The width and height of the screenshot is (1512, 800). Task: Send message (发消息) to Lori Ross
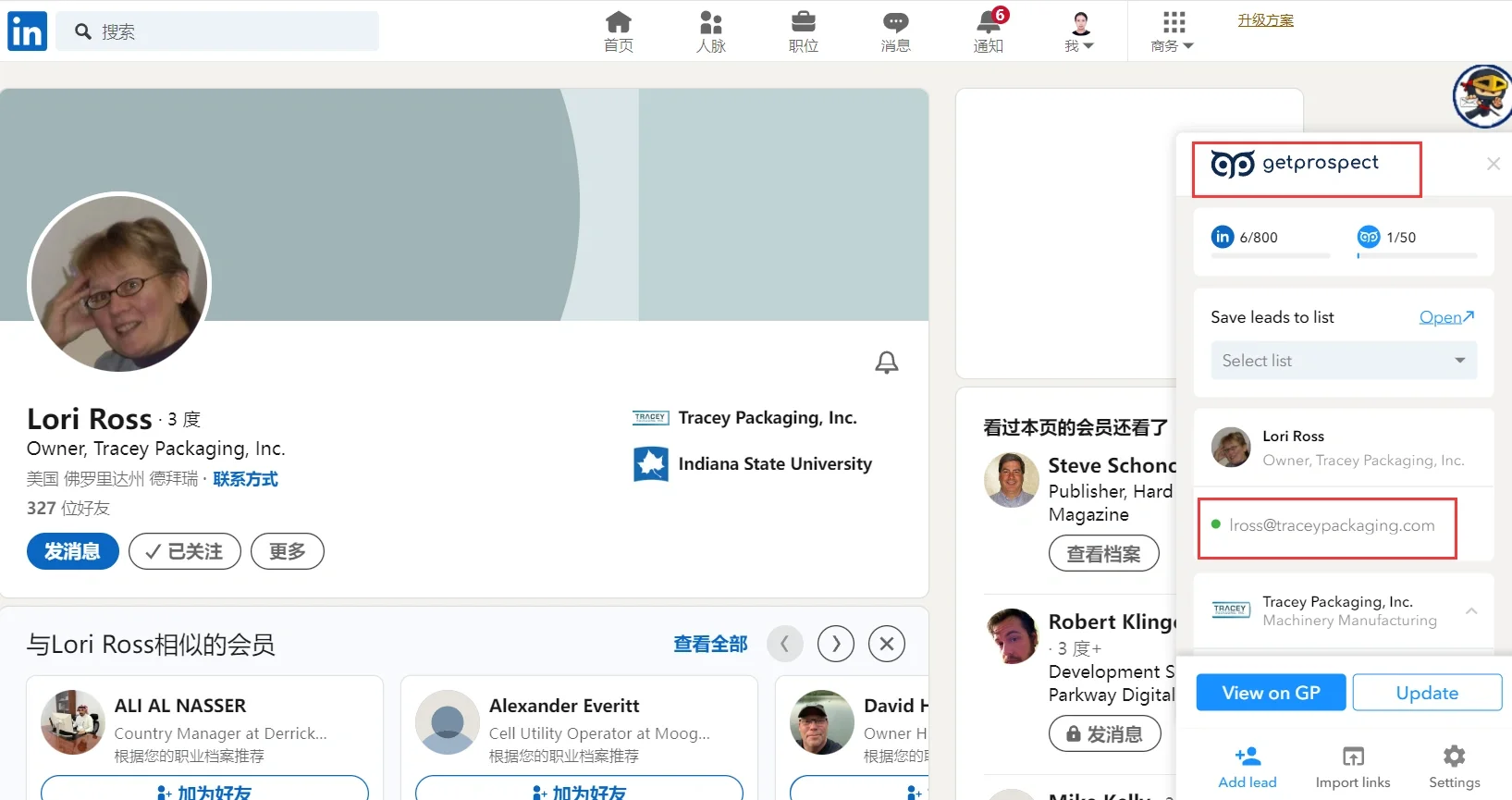[73, 551]
